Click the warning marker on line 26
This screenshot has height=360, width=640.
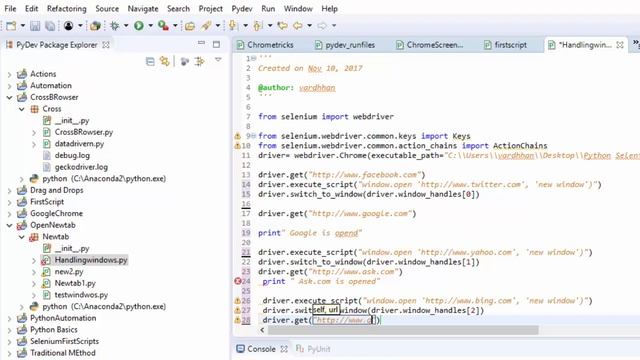click(x=238, y=300)
